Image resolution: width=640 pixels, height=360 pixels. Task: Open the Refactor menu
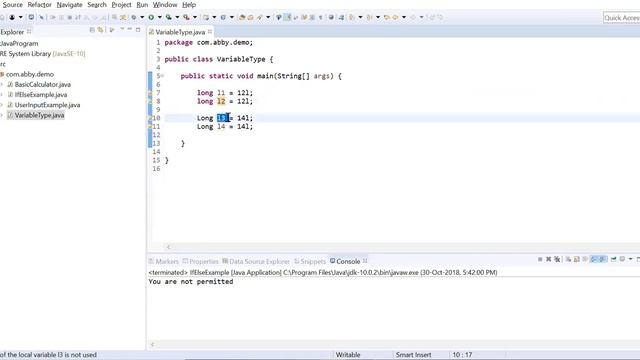point(40,5)
